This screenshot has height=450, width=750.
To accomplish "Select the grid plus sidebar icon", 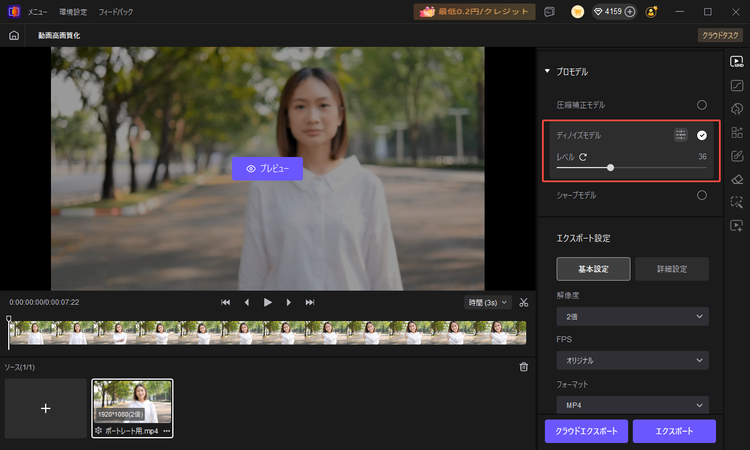I will tap(737, 132).
